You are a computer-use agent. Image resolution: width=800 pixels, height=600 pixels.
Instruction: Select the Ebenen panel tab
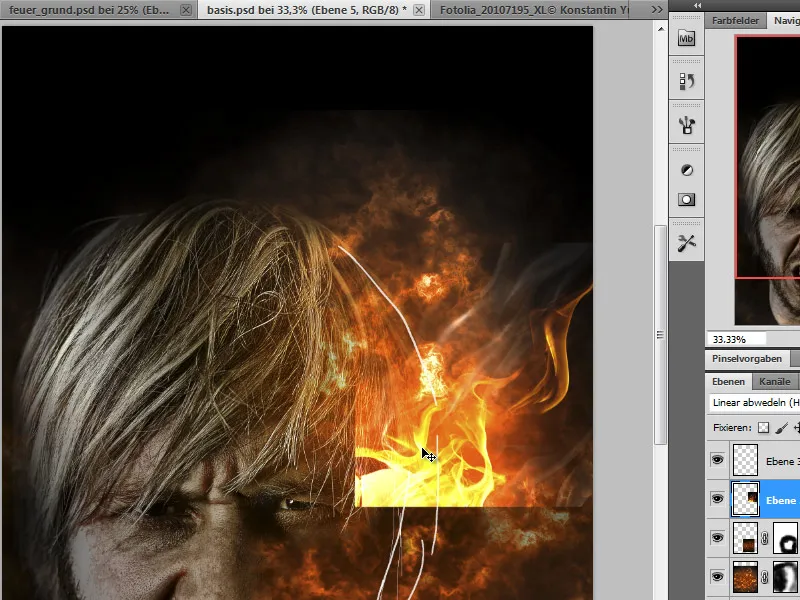pyautogui.click(x=728, y=382)
